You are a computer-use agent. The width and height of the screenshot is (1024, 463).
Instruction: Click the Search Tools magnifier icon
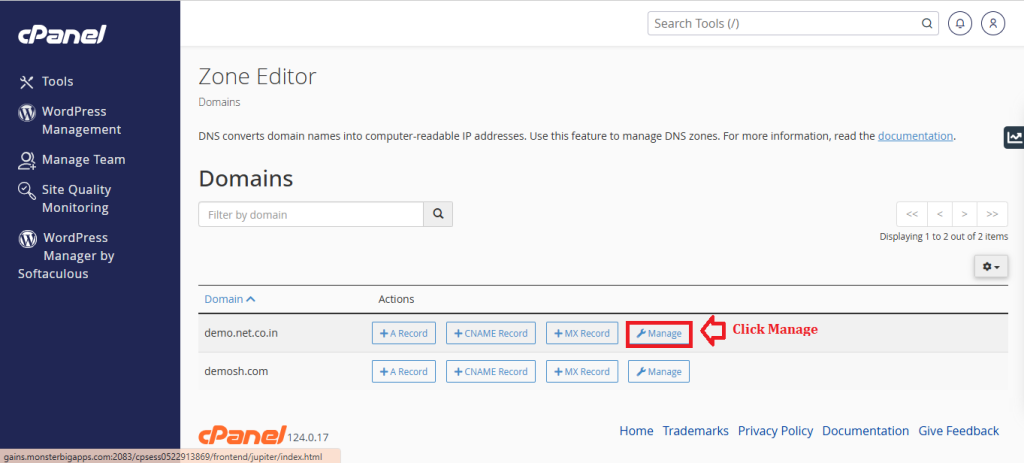click(927, 24)
